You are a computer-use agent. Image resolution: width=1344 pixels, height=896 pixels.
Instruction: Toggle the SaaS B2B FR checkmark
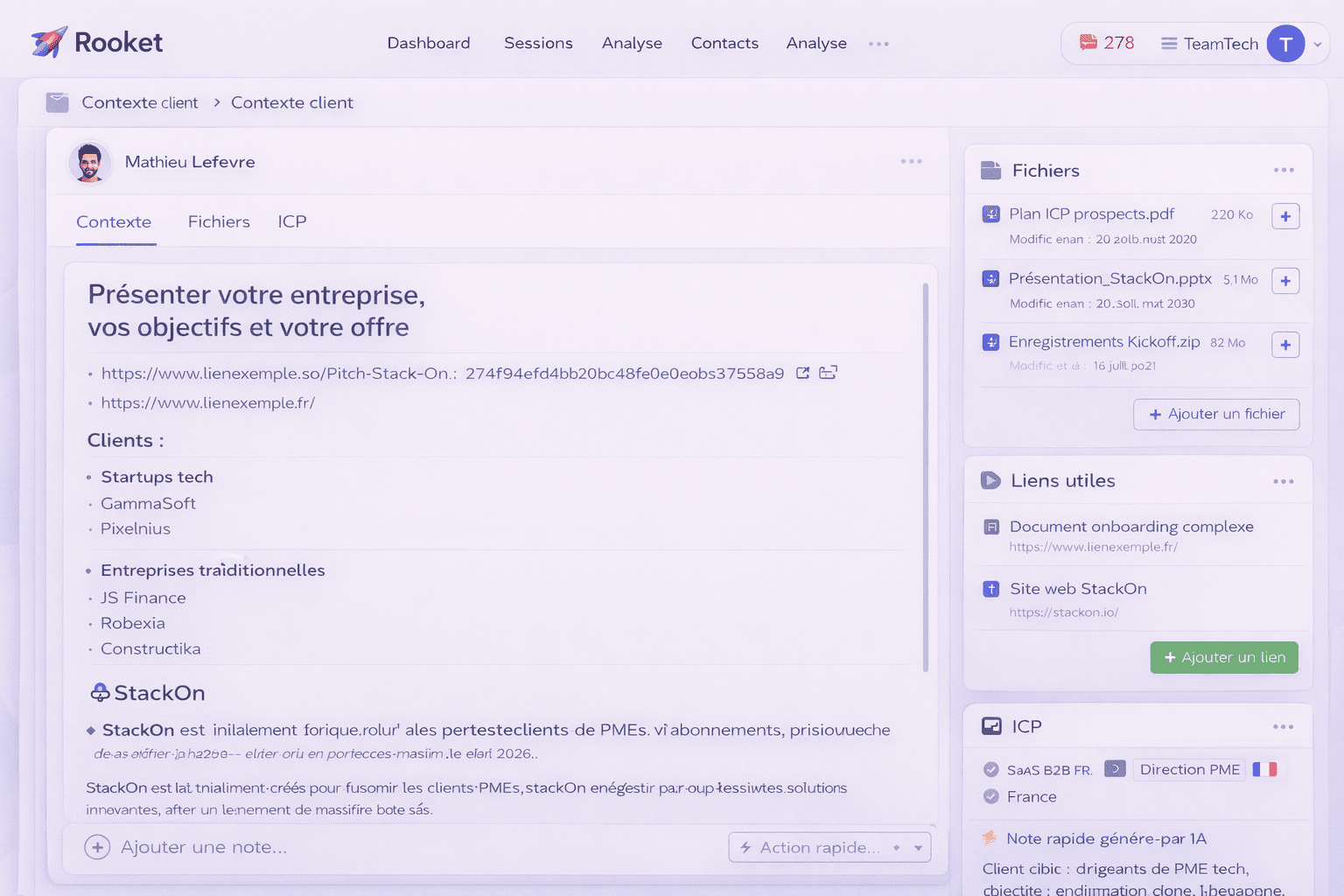coord(991,770)
